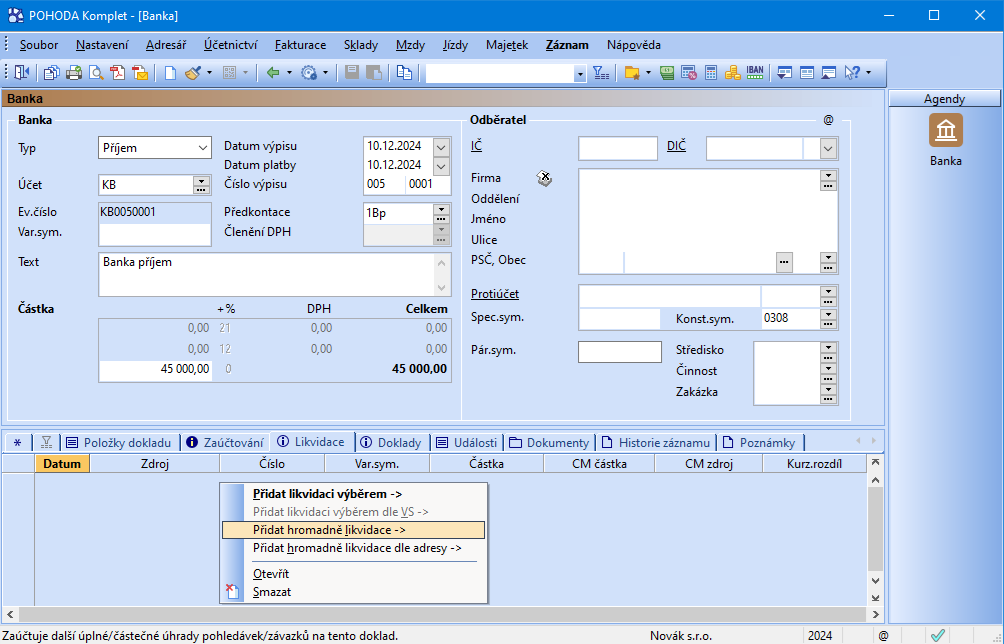
Task: Click the Pár.sym. input field
Action: coord(620,351)
